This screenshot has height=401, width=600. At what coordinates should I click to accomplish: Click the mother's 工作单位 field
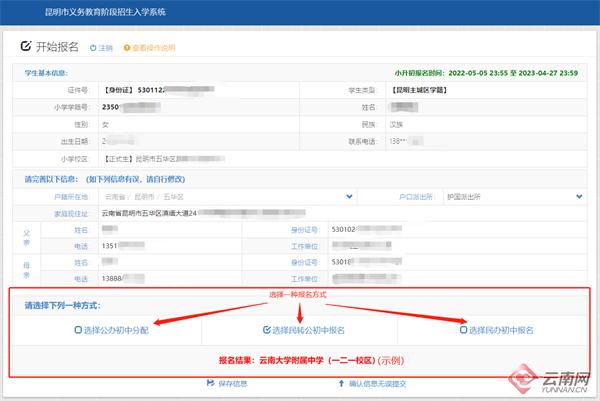coord(457,279)
